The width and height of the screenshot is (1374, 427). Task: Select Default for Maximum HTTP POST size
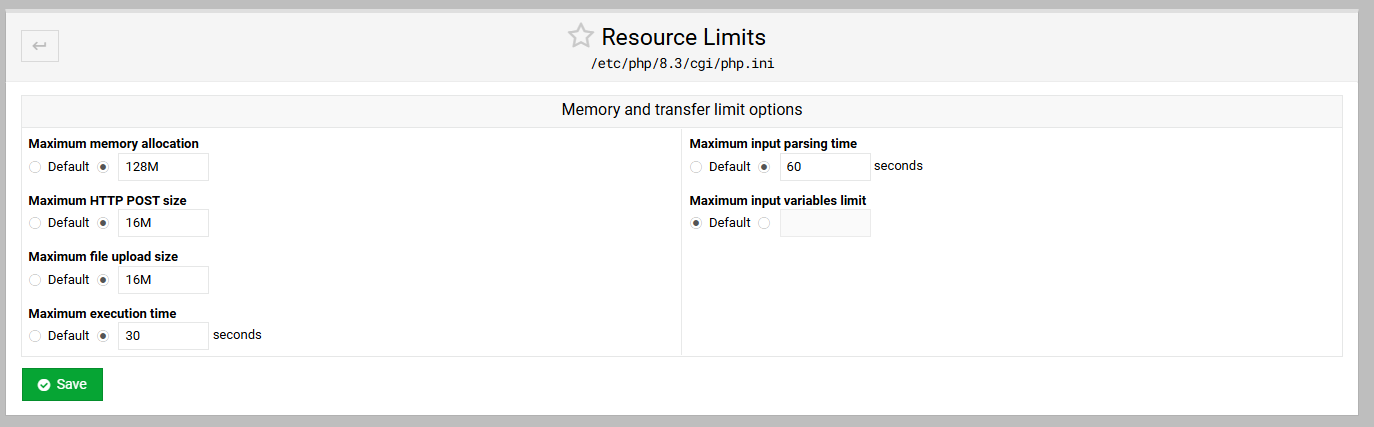(x=35, y=223)
